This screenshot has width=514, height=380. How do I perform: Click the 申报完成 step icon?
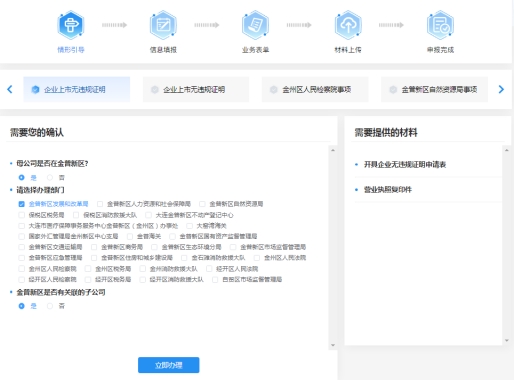click(440, 25)
